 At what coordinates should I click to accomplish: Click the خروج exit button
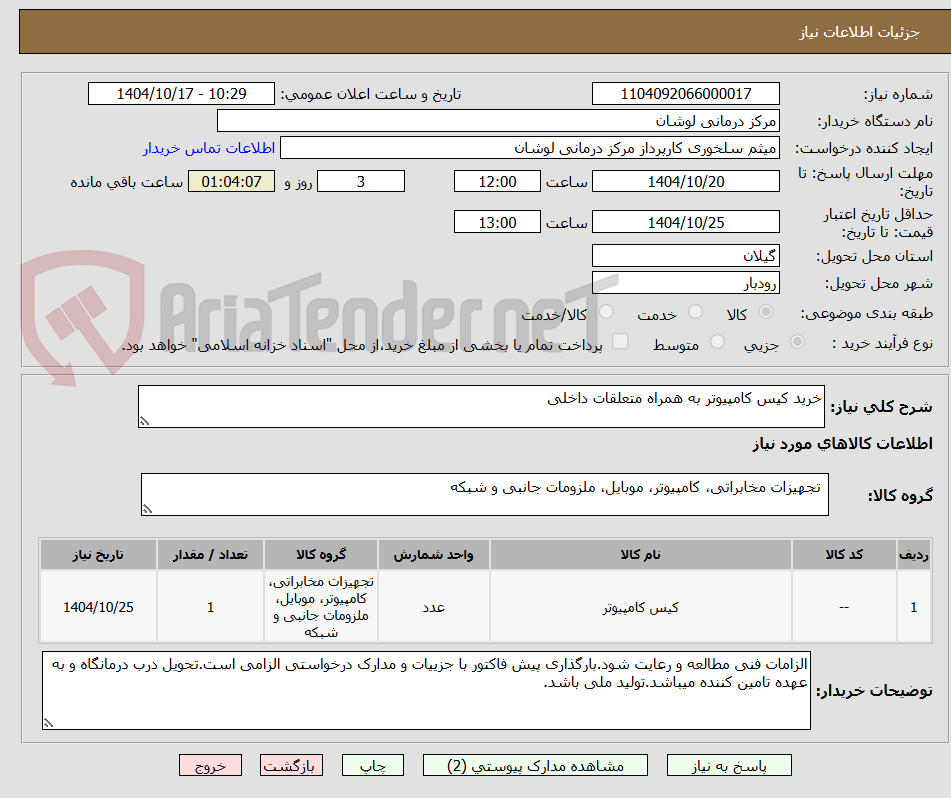coord(210,765)
